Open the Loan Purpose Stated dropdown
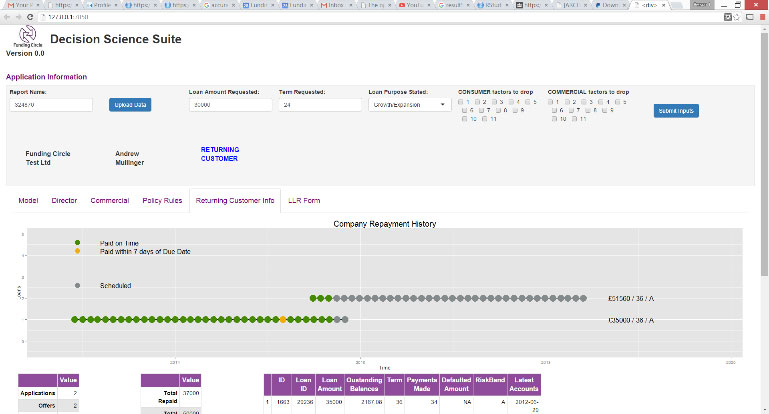 pyautogui.click(x=410, y=104)
